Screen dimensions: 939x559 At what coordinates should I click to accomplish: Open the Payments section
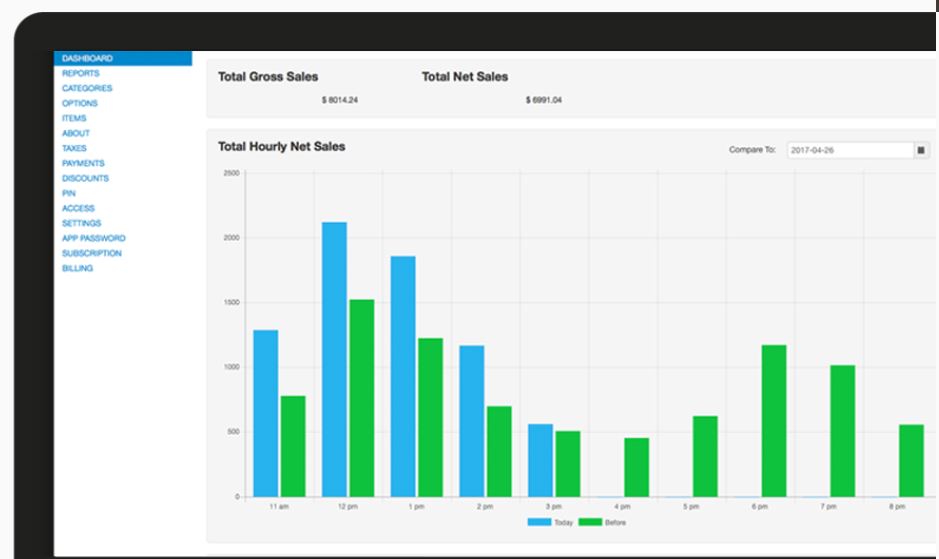point(83,164)
